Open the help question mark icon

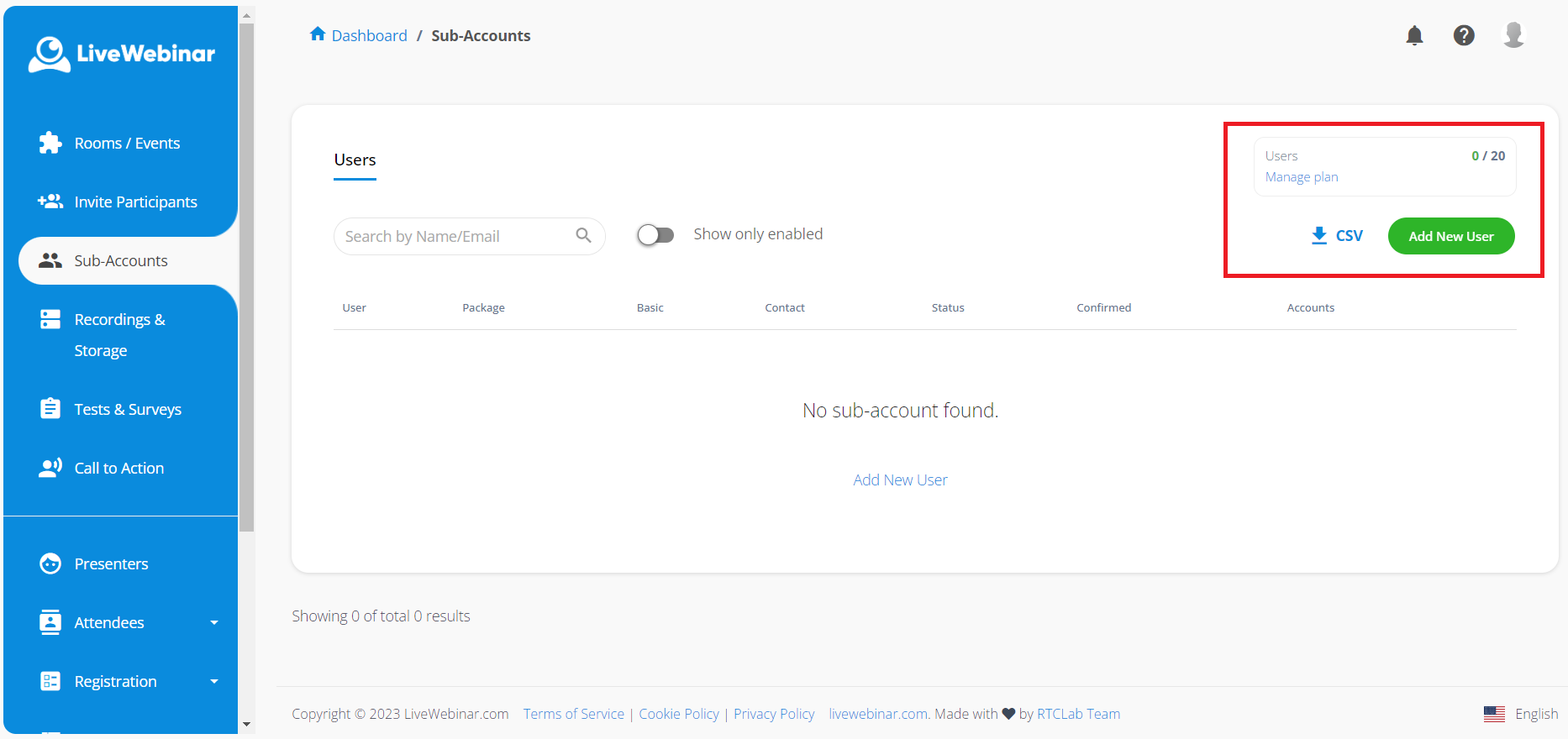tap(1464, 35)
